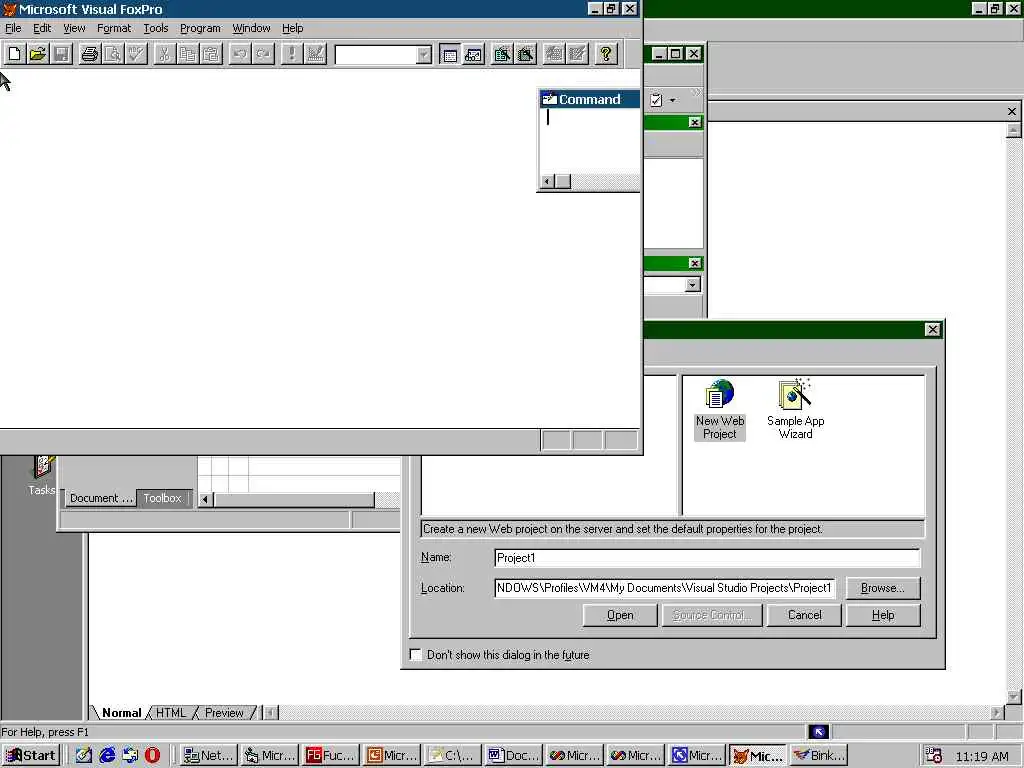1024x768 pixels.
Task: Click the Run exclamation mark icon
Action: pyautogui.click(x=291, y=54)
